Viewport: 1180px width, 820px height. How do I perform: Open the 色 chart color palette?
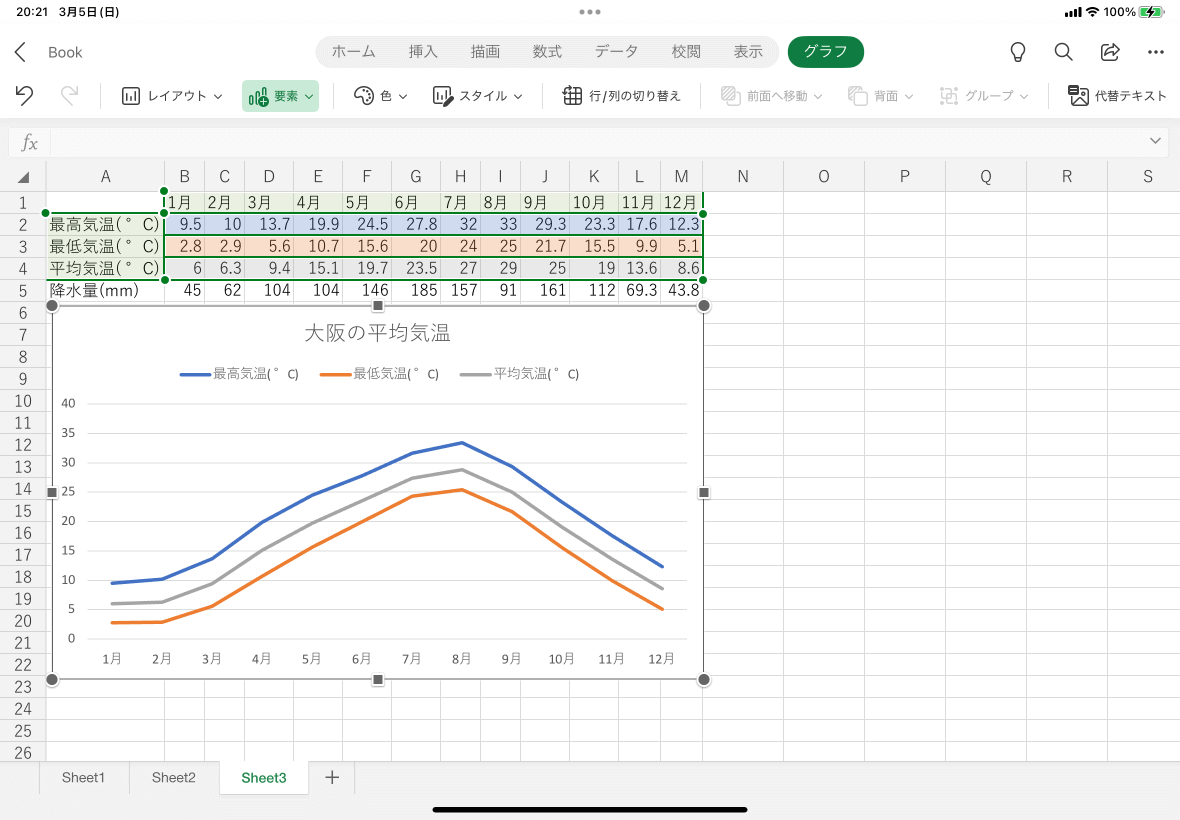click(x=381, y=96)
